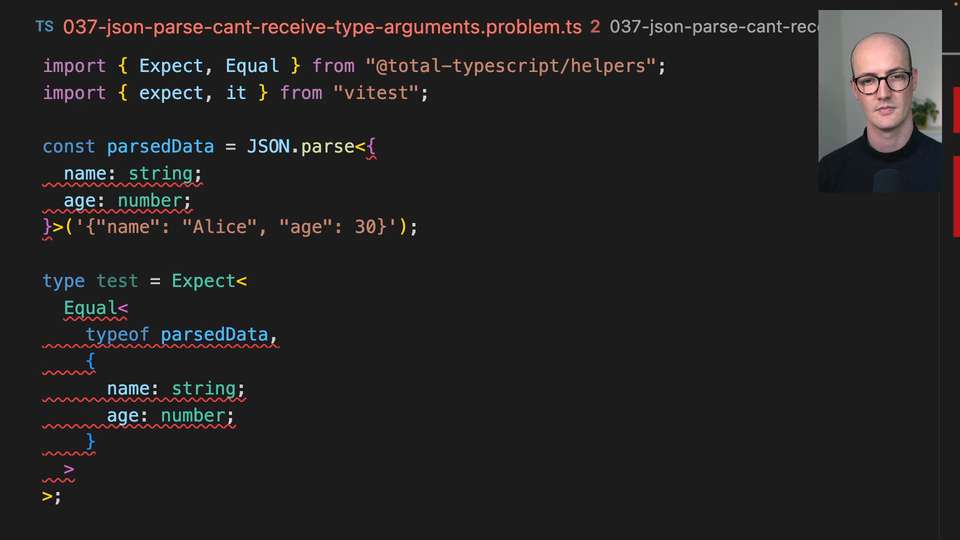Click the "@total-typescript/helpers" import path
This screenshot has height=540, width=960.
point(515,66)
